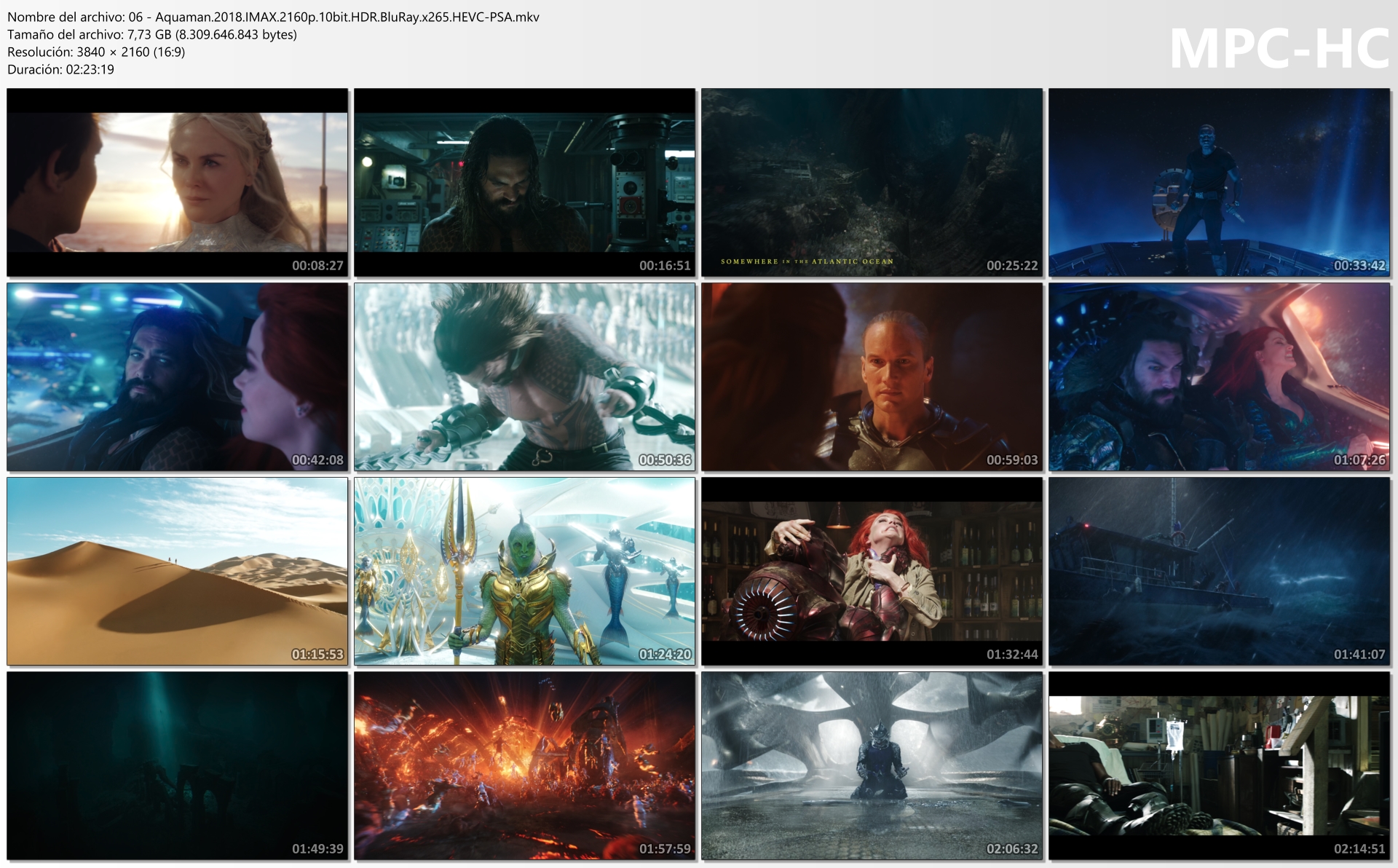Select the thumbnail stamped 00:33:42
This screenshot has width=1398, height=868.
coord(1220,182)
